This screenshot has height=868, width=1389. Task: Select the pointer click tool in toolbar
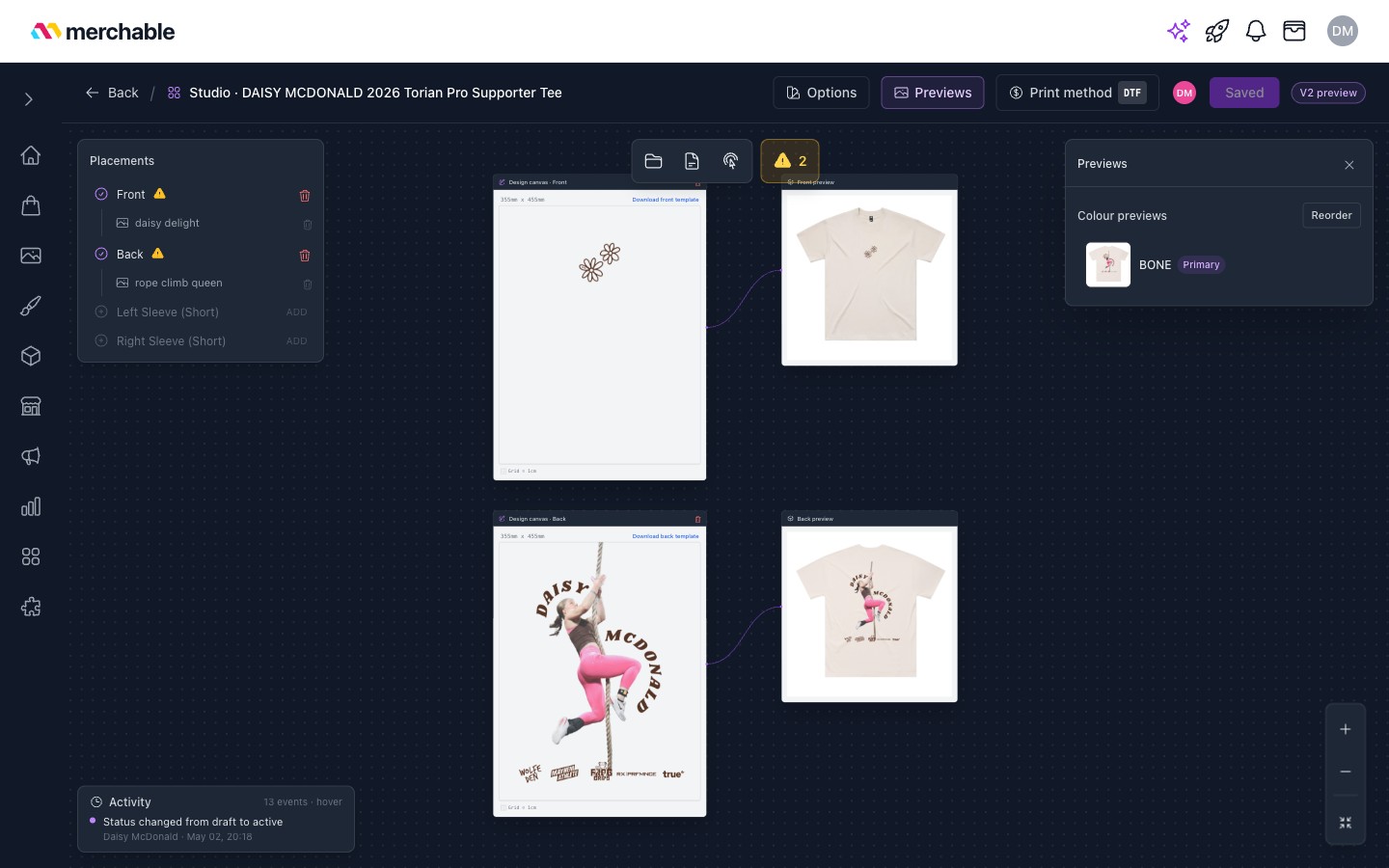pos(731,161)
